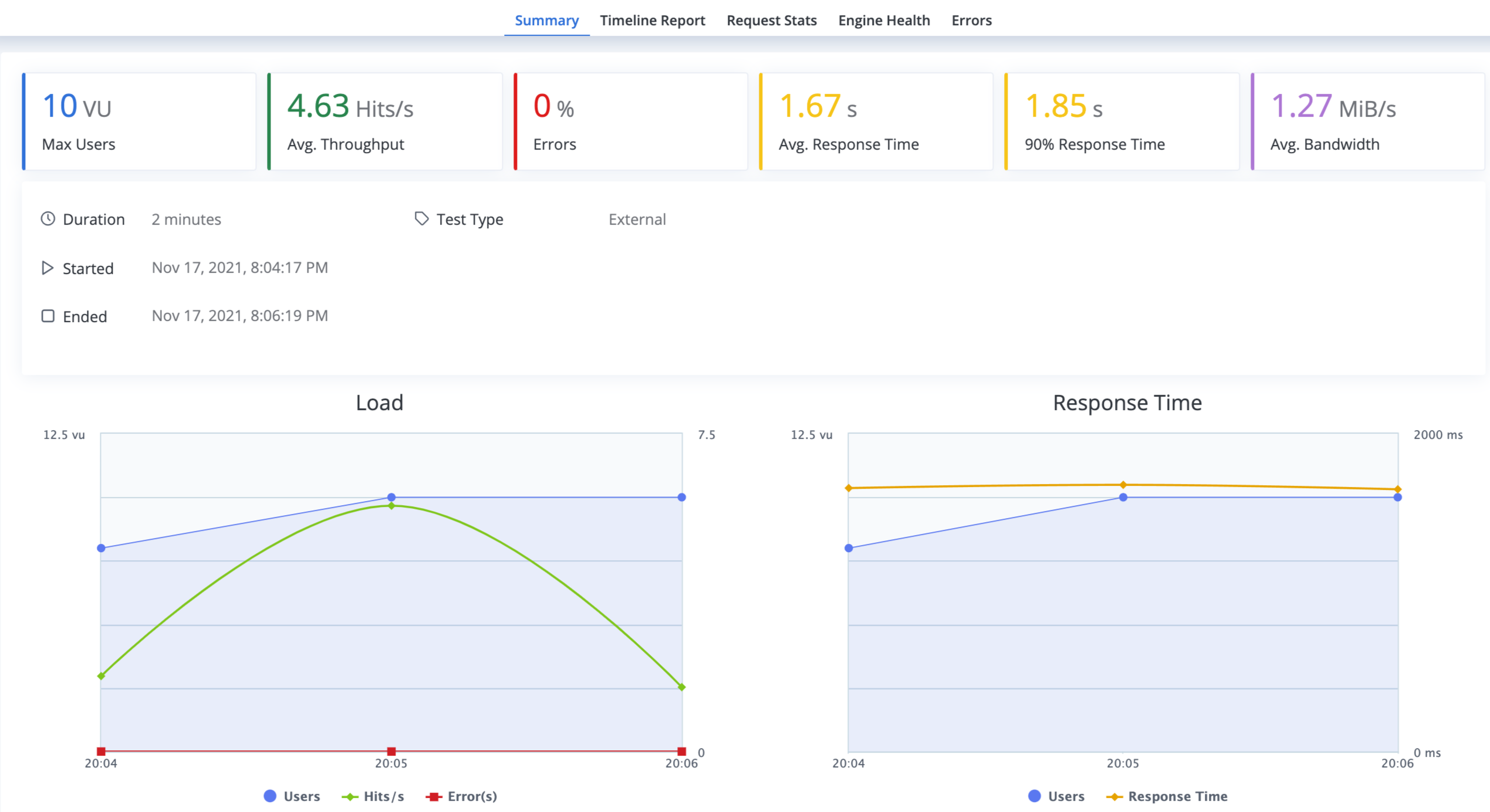Go to the Engine Health tab
This screenshot has width=1490, height=812.
click(x=884, y=21)
